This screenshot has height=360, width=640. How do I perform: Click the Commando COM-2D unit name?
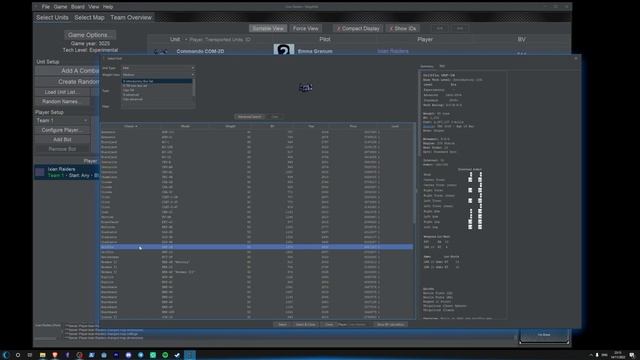pyautogui.click(x=200, y=51)
